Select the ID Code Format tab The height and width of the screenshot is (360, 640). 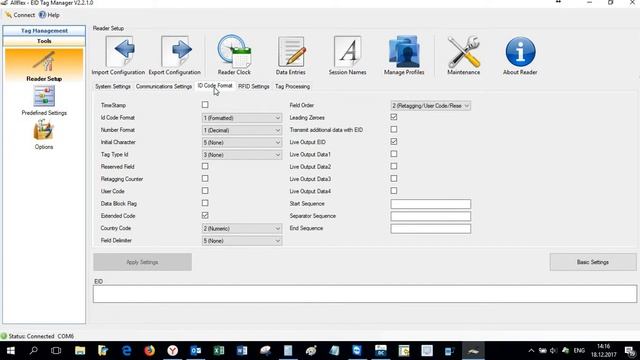pyautogui.click(x=215, y=86)
